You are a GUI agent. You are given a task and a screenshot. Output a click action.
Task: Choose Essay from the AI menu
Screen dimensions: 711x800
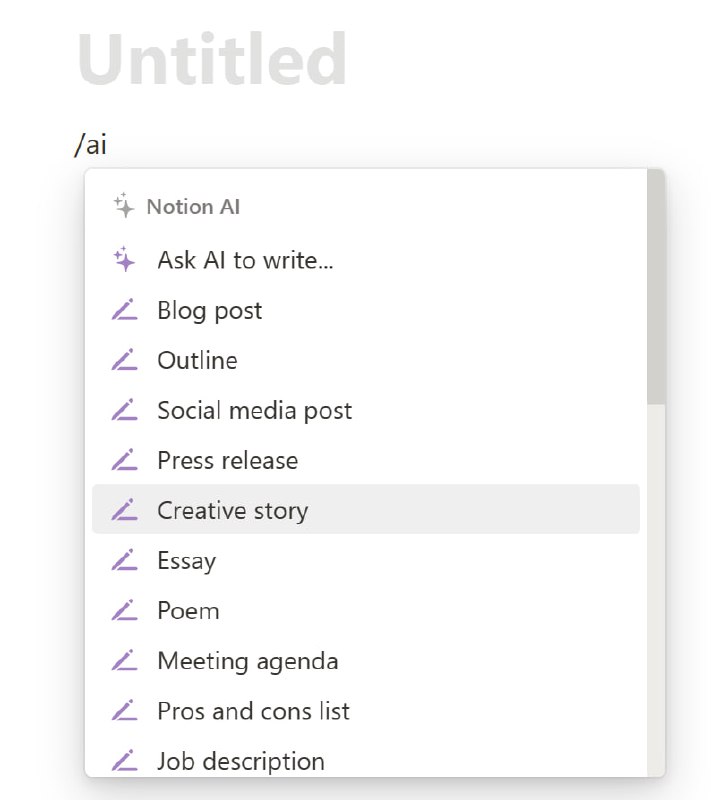[186, 560]
